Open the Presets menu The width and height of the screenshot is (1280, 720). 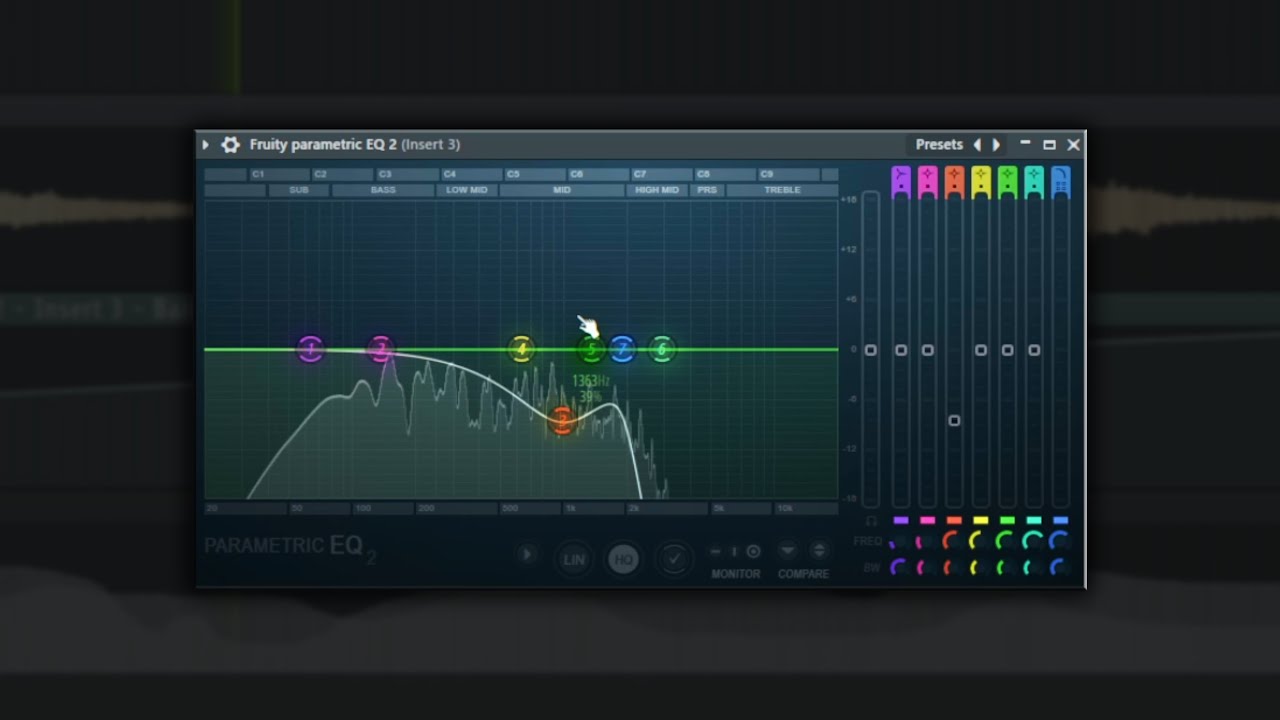tap(939, 145)
